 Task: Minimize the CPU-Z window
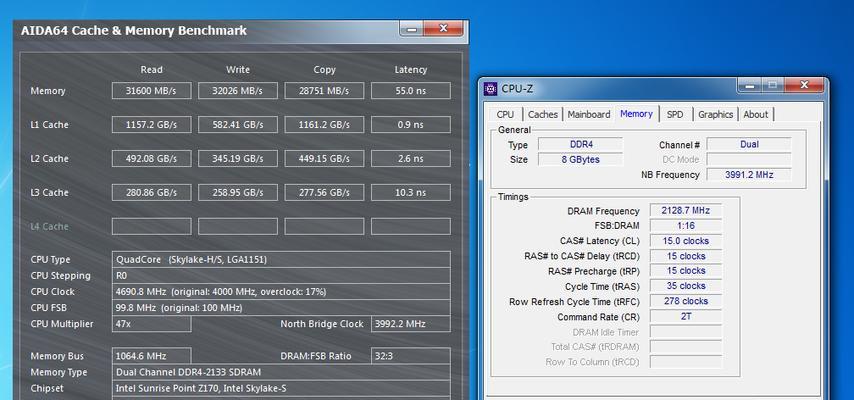[749, 86]
